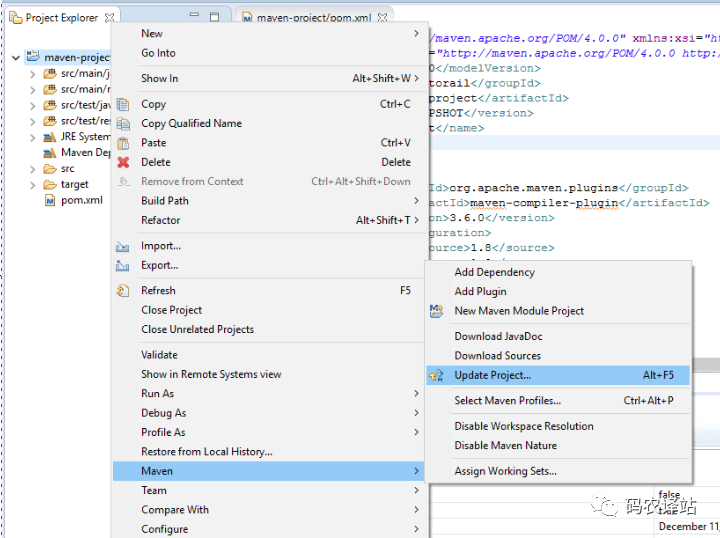The width and height of the screenshot is (720, 538).
Task: Choose Assign Working Sets
Action: [558, 471]
